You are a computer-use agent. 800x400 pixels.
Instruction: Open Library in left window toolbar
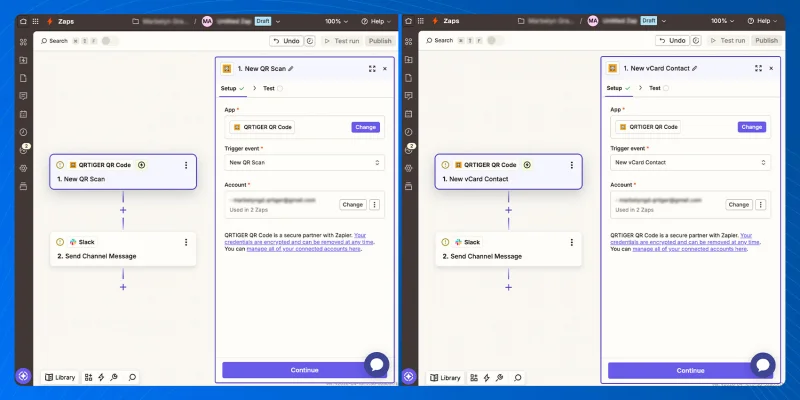pyautogui.click(x=60, y=378)
